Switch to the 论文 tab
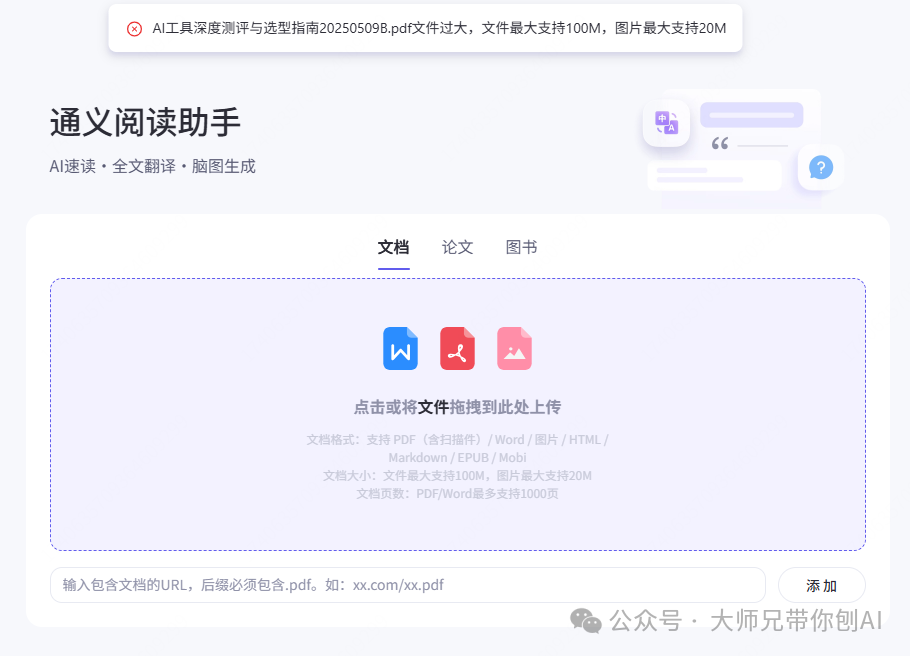Screen dimensions: 910x656 [457, 247]
